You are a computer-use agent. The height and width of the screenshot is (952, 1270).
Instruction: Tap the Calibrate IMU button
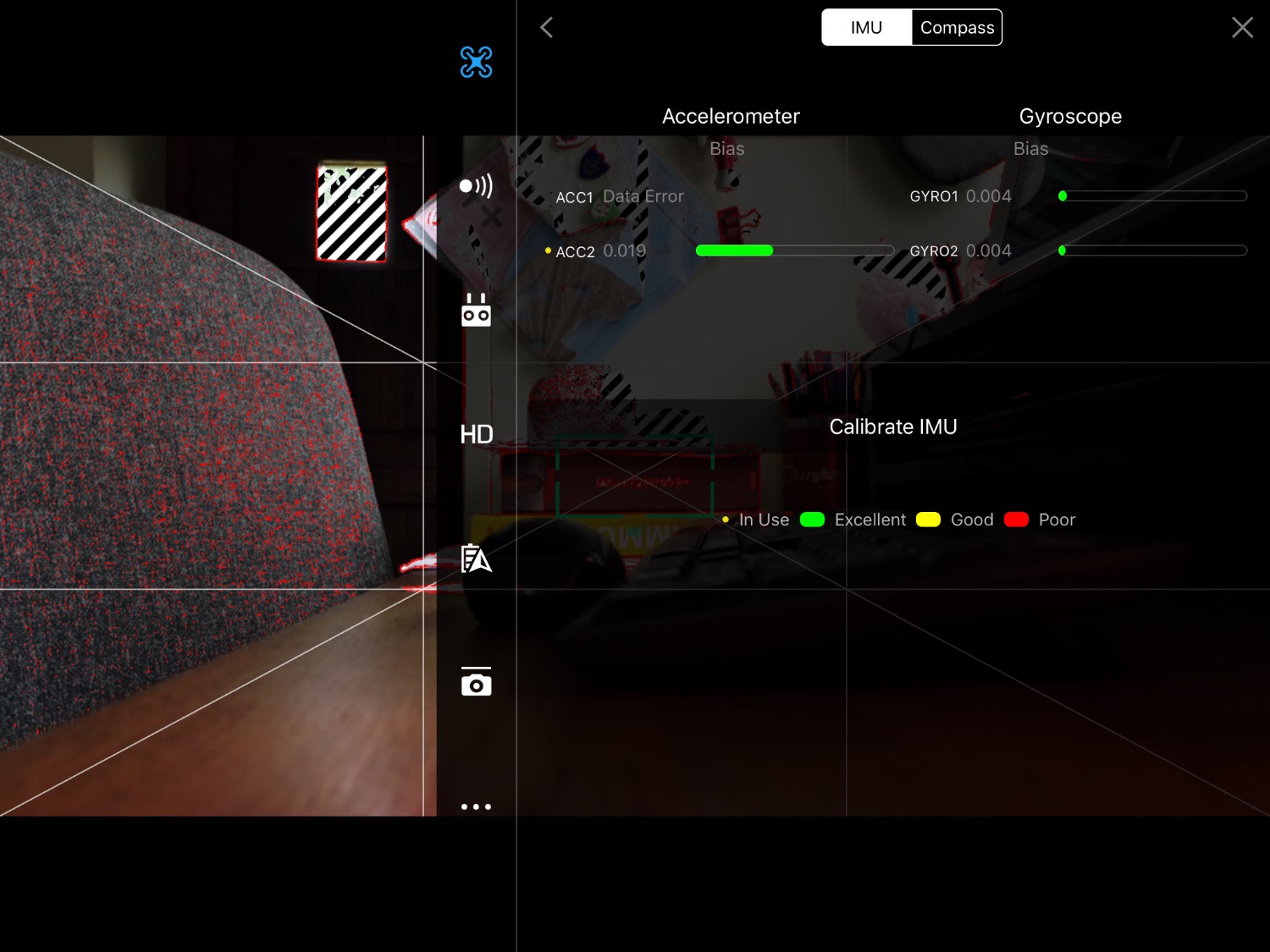[x=892, y=427]
